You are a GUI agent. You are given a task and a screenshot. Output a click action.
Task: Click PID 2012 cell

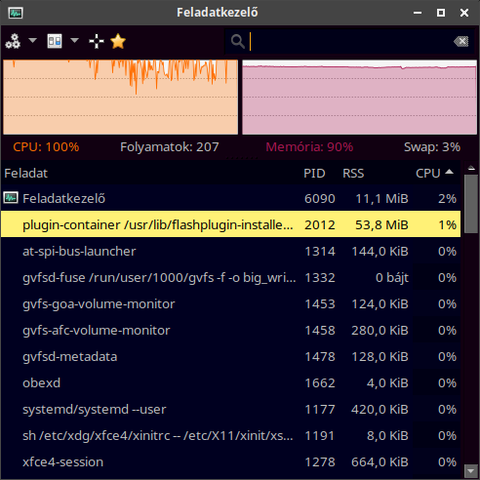tap(320, 225)
